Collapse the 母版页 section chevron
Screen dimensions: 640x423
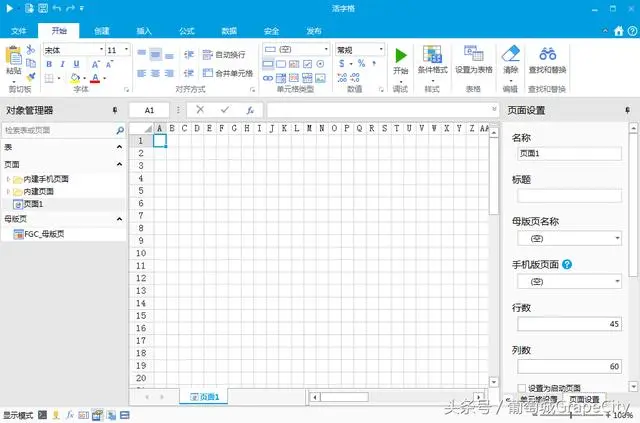(119, 219)
